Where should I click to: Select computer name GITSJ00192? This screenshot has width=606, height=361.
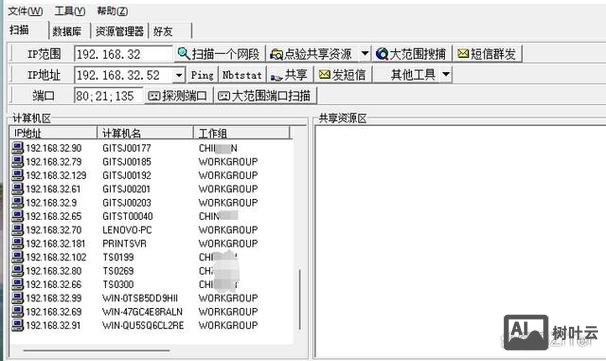pos(127,175)
